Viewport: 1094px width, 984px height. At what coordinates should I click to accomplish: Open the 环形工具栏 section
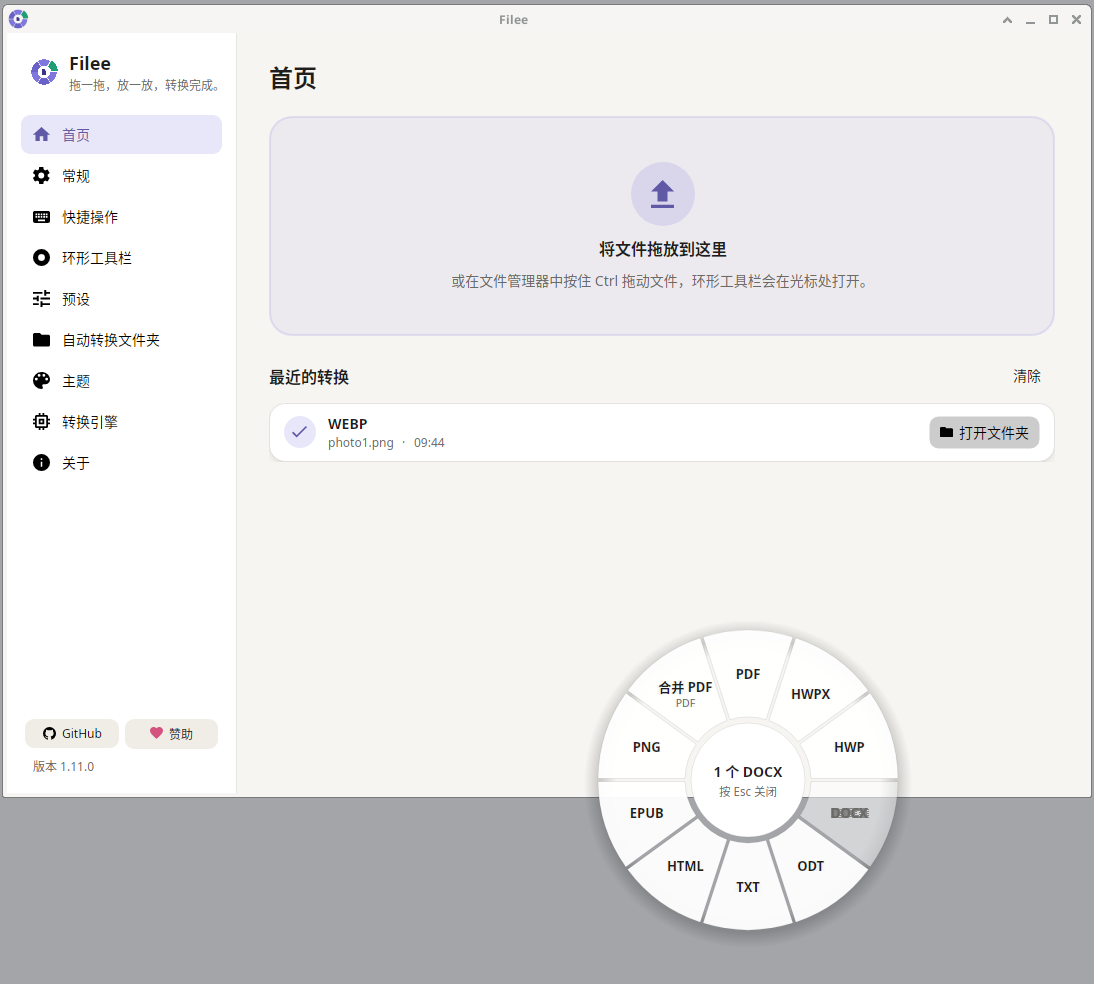point(121,258)
